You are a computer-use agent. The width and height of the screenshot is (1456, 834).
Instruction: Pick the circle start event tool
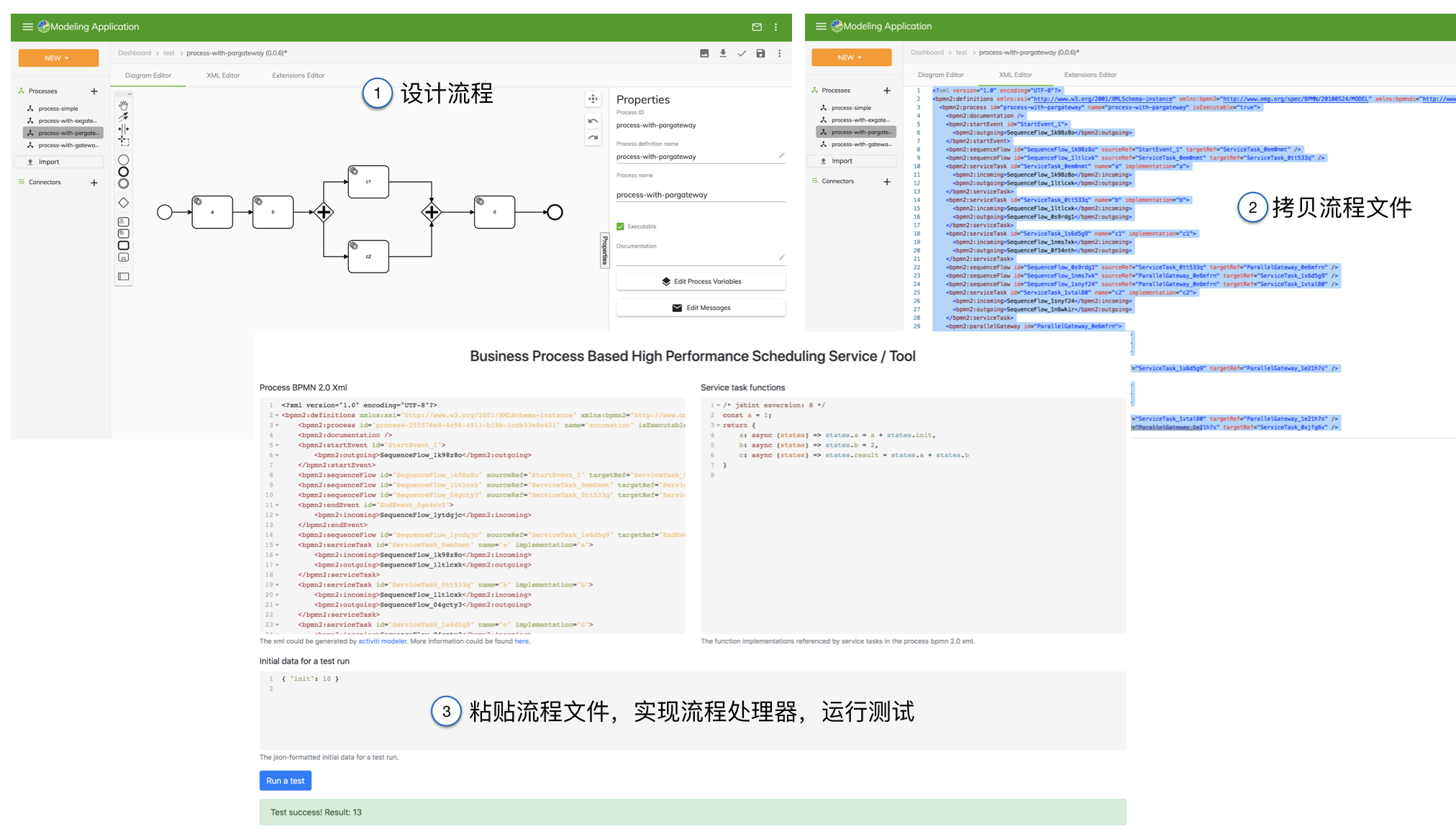pos(123,160)
